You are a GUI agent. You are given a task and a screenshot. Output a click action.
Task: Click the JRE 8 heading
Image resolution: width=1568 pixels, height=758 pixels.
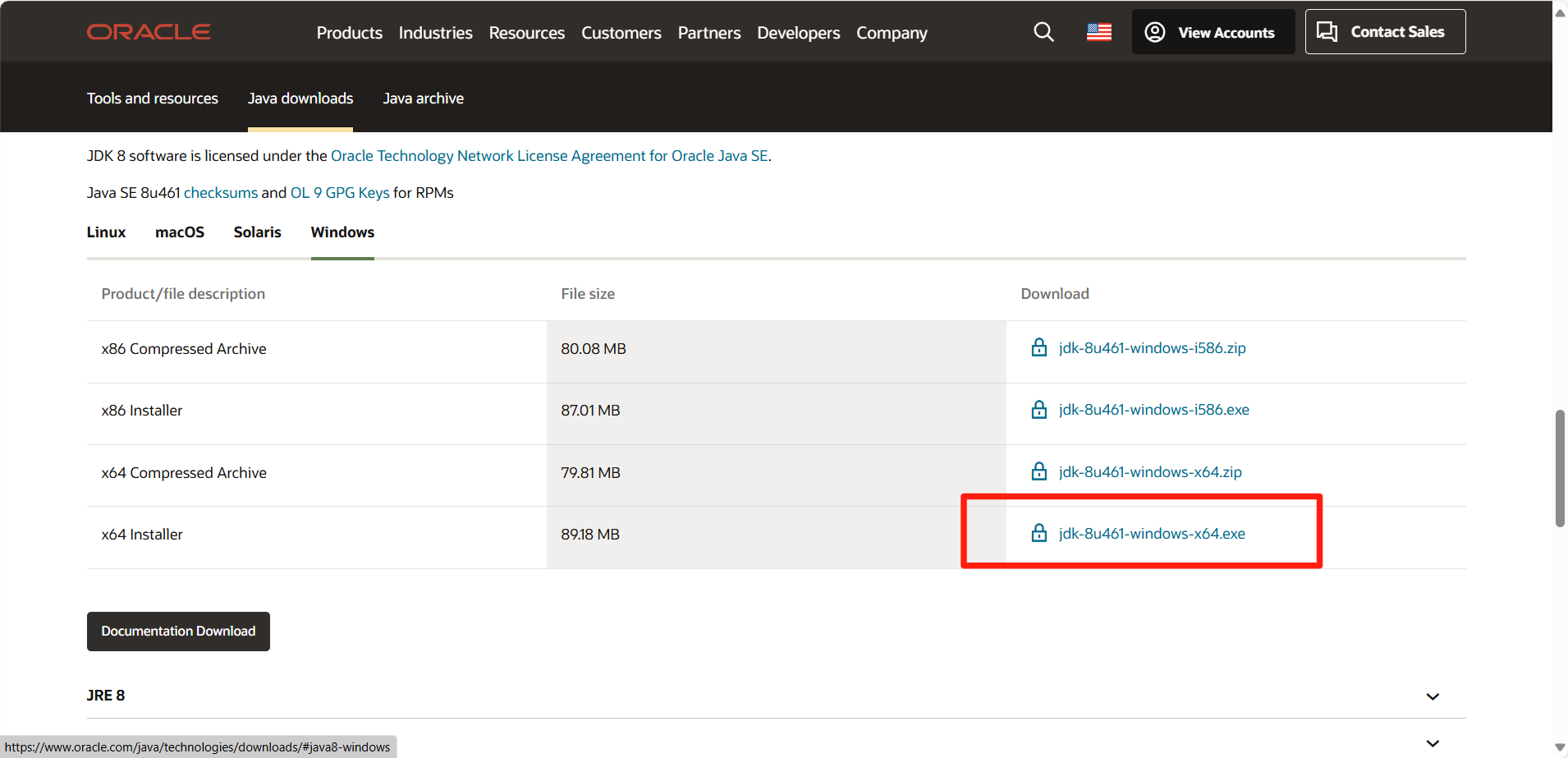pyautogui.click(x=106, y=696)
